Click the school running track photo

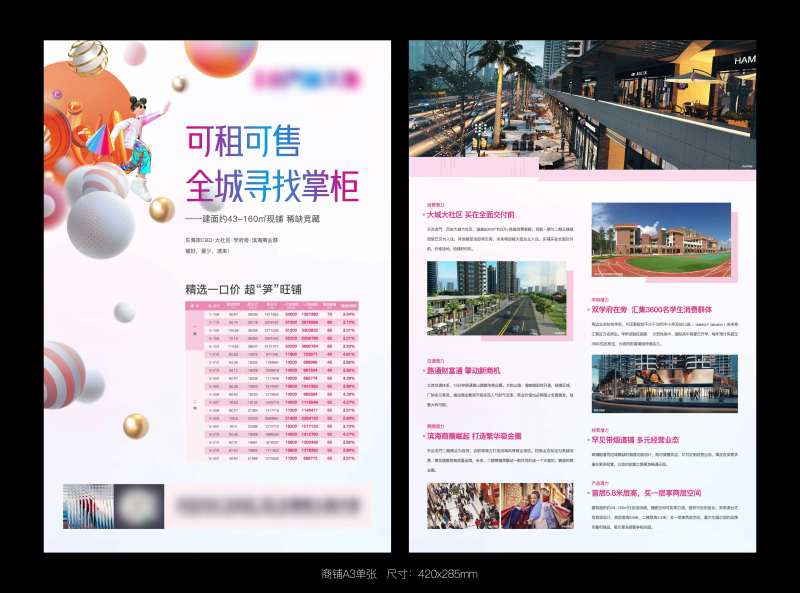[660, 240]
